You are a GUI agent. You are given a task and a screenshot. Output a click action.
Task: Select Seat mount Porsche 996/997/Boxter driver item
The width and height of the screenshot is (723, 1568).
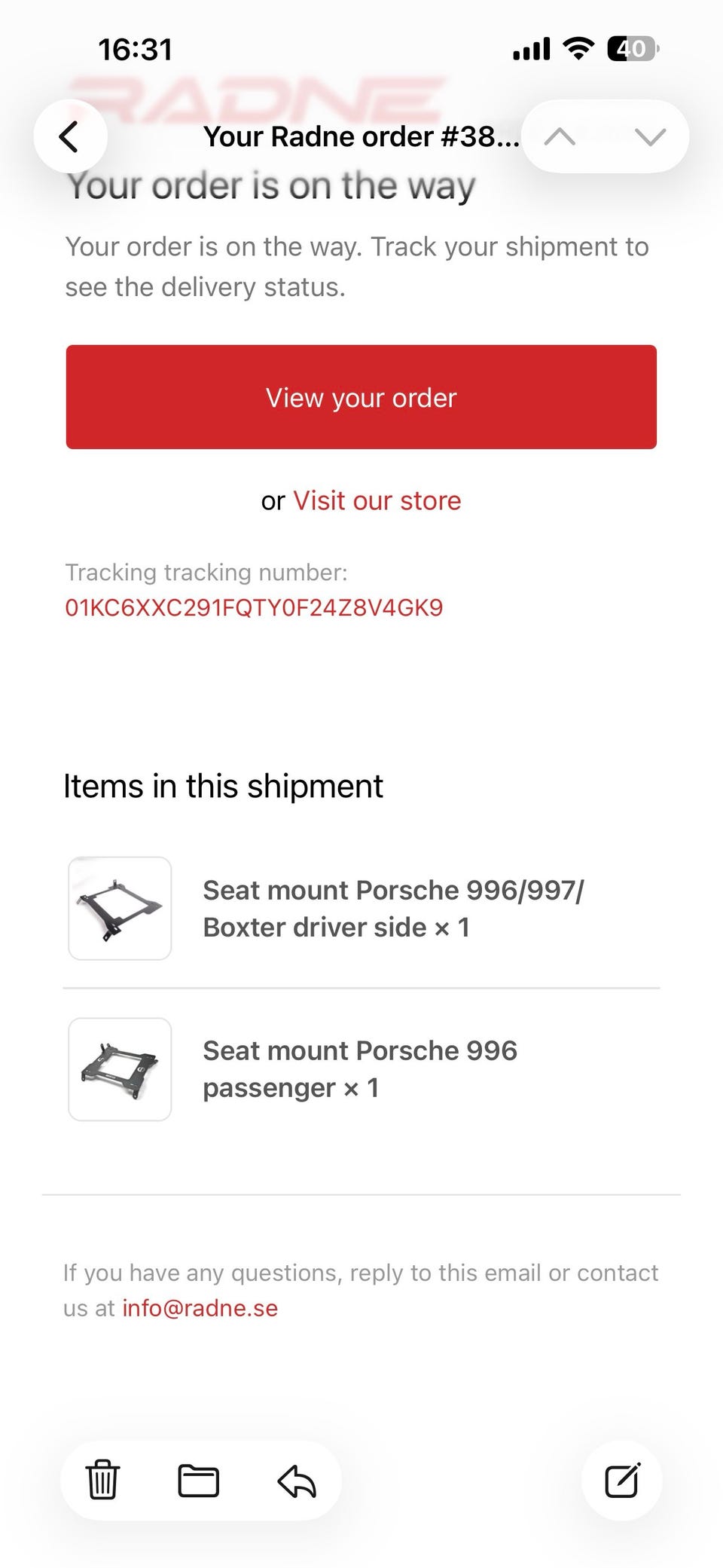392,909
